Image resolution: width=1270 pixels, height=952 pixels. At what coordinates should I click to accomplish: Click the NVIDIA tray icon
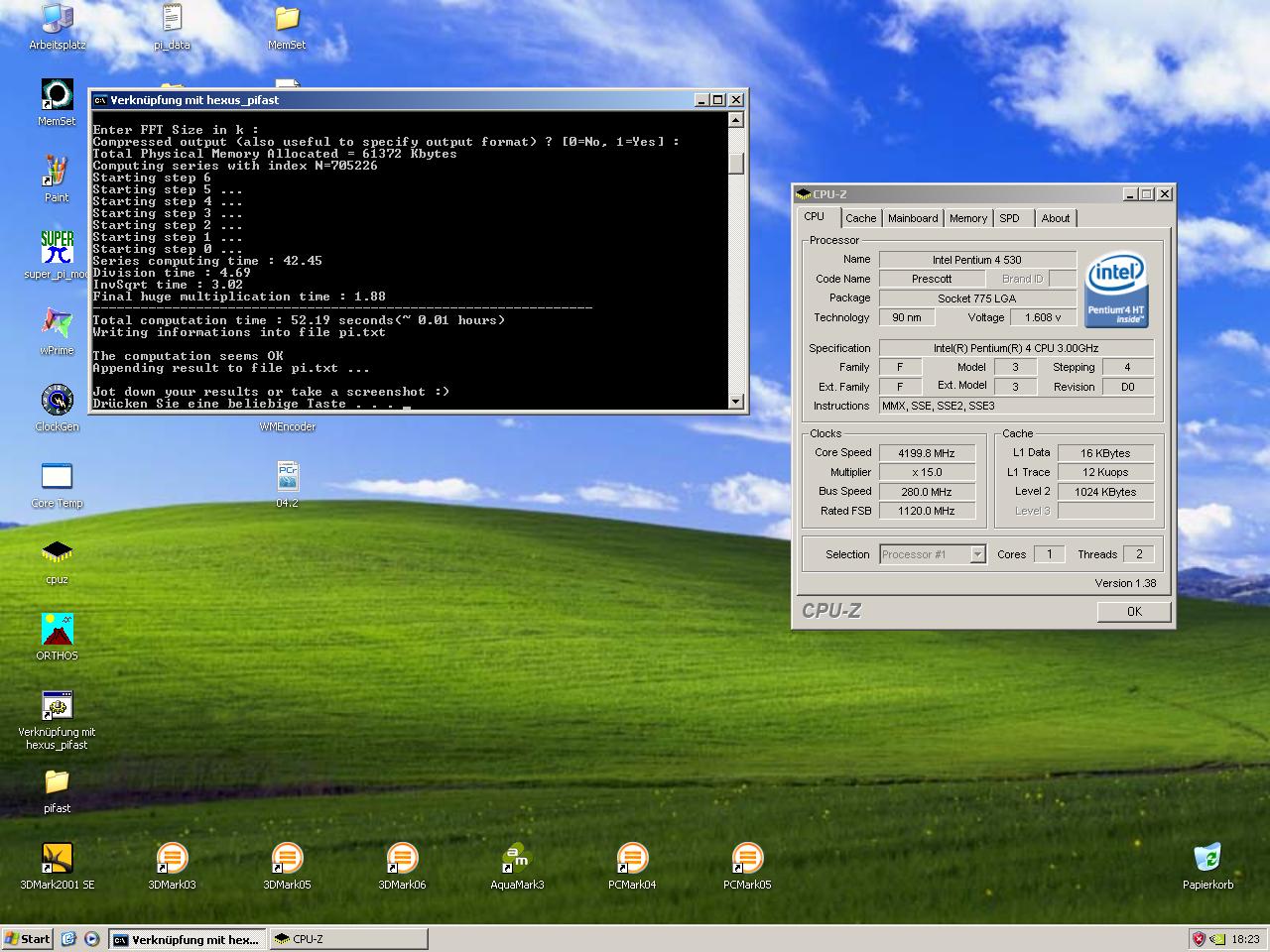coord(1217,939)
